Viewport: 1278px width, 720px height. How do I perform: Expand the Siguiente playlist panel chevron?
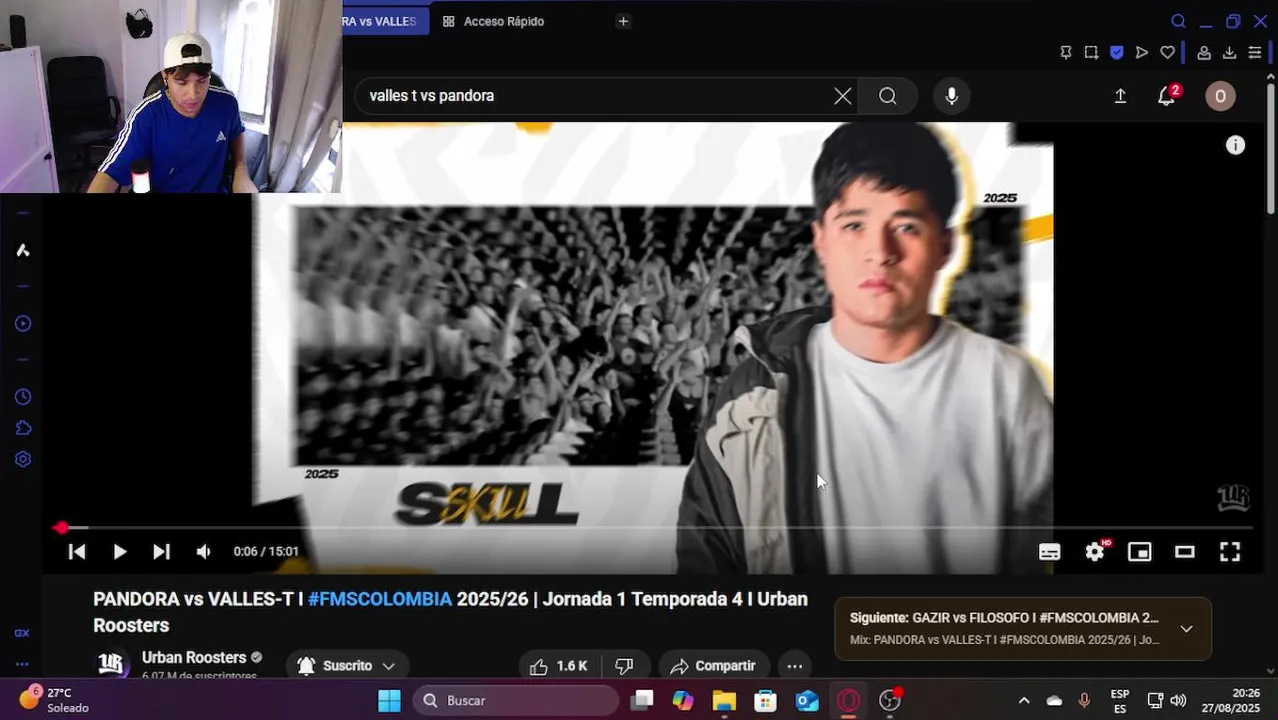[x=1186, y=629]
